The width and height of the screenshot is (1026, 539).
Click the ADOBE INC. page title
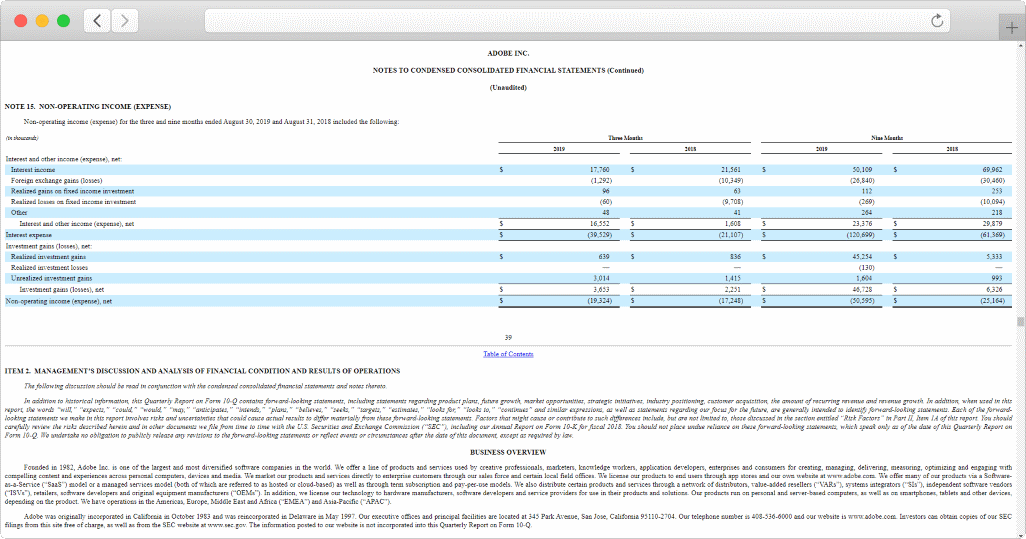[508, 52]
